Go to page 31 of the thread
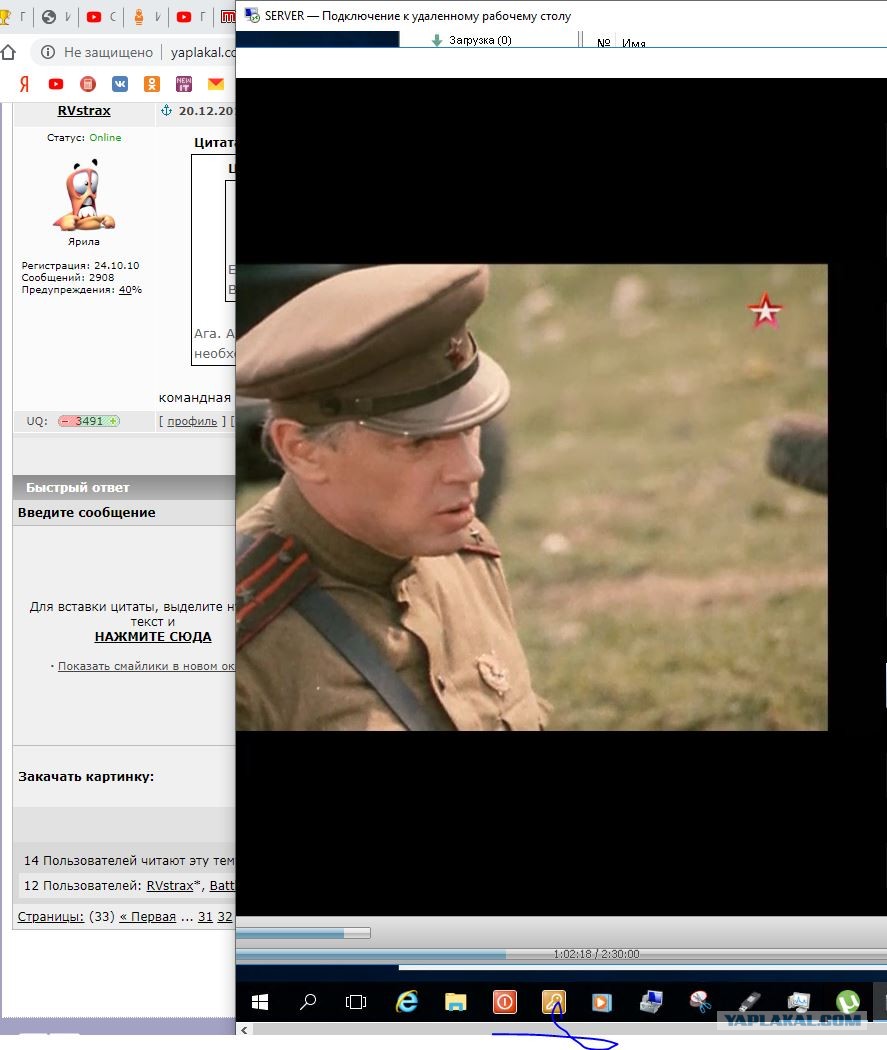 [x=205, y=917]
